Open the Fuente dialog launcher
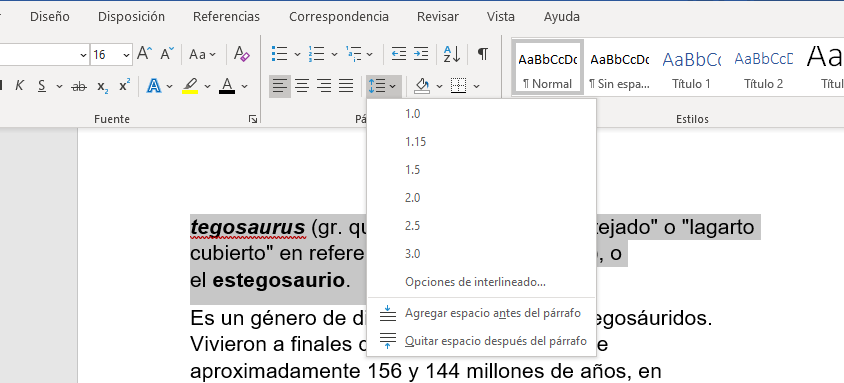The height and width of the screenshot is (383, 844). point(252,119)
